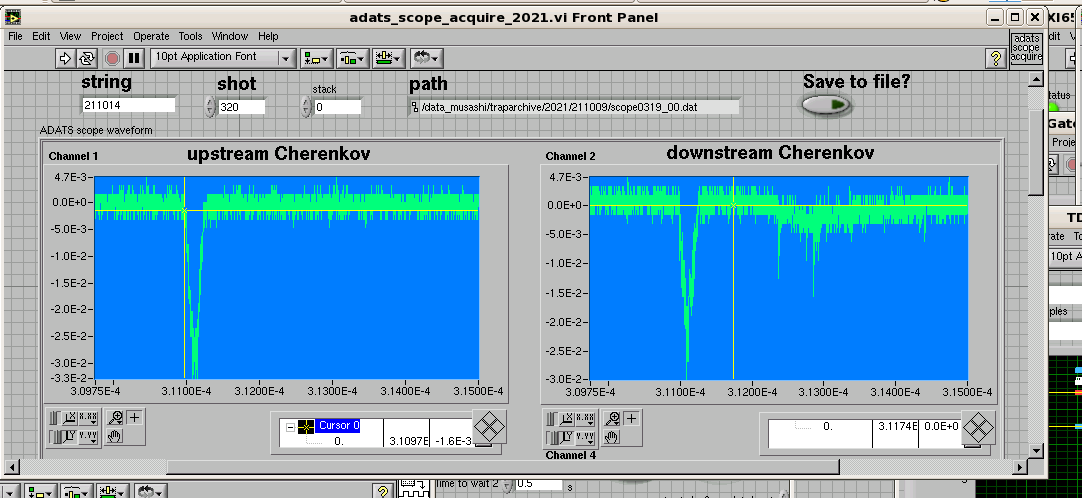Open the Tools menu
The image size is (1082, 498).
point(190,36)
